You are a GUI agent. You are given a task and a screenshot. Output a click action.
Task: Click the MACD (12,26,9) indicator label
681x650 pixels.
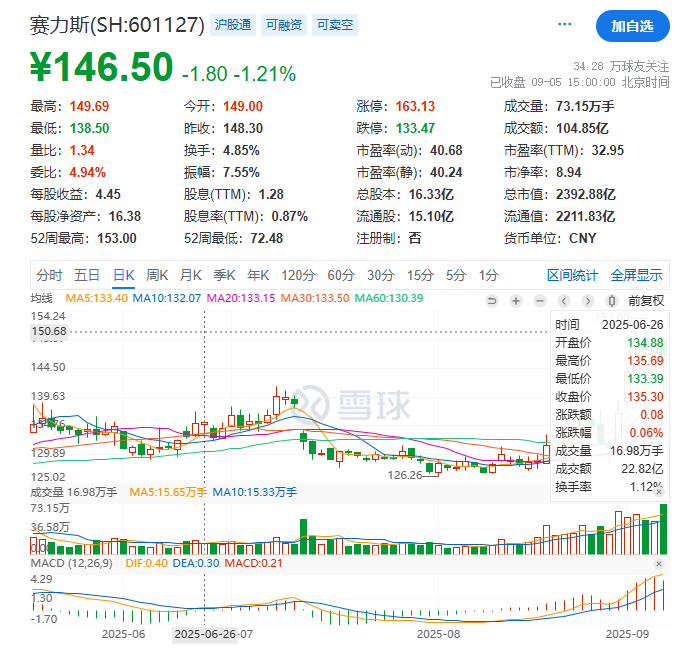(x=72, y=563)
